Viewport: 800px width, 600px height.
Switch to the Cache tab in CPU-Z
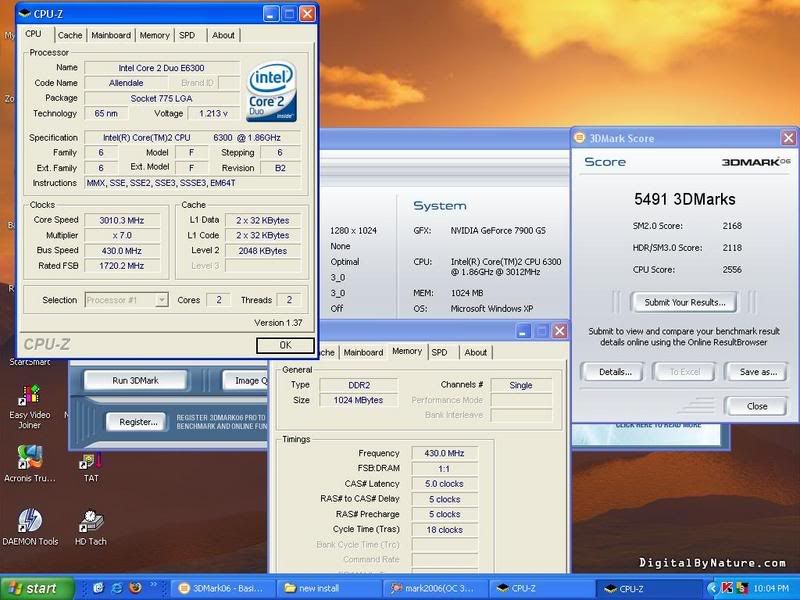69,34
